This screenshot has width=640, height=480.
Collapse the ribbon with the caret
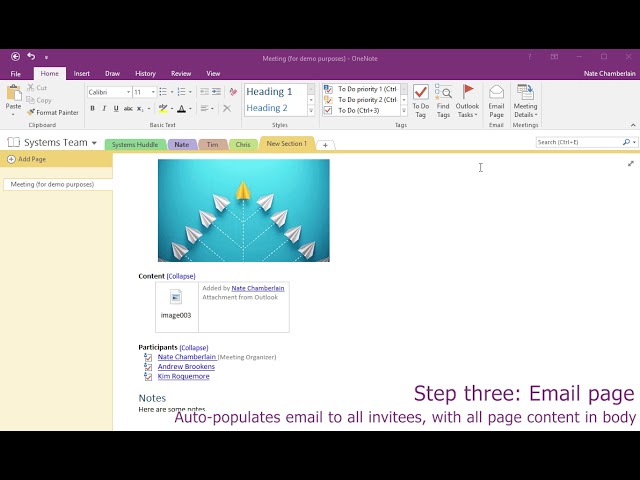tap(633, 125)
